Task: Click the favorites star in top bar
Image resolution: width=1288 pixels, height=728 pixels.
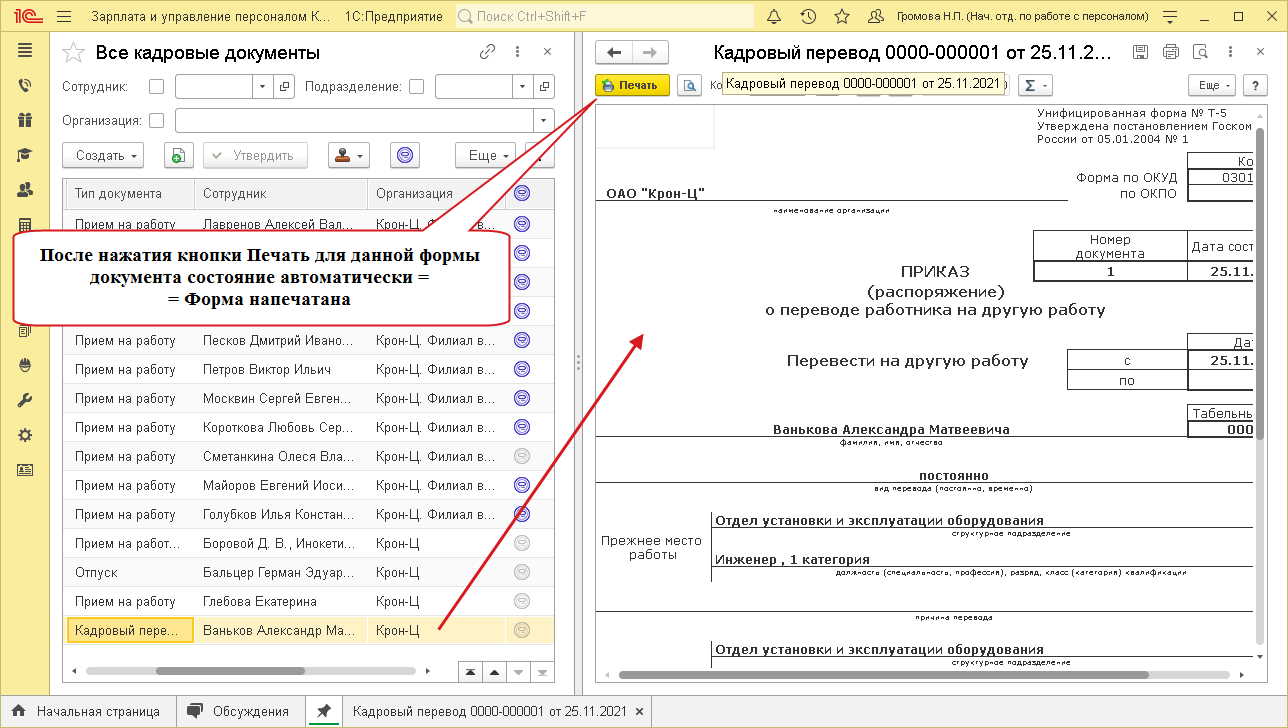Action: click(842, 16)
